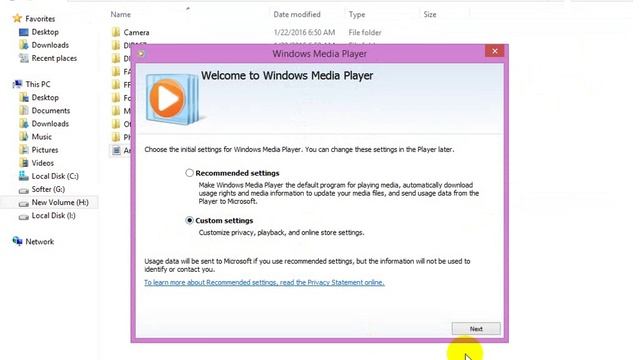
Task: Sort files by Name column
Action: [x=121, y=14]
